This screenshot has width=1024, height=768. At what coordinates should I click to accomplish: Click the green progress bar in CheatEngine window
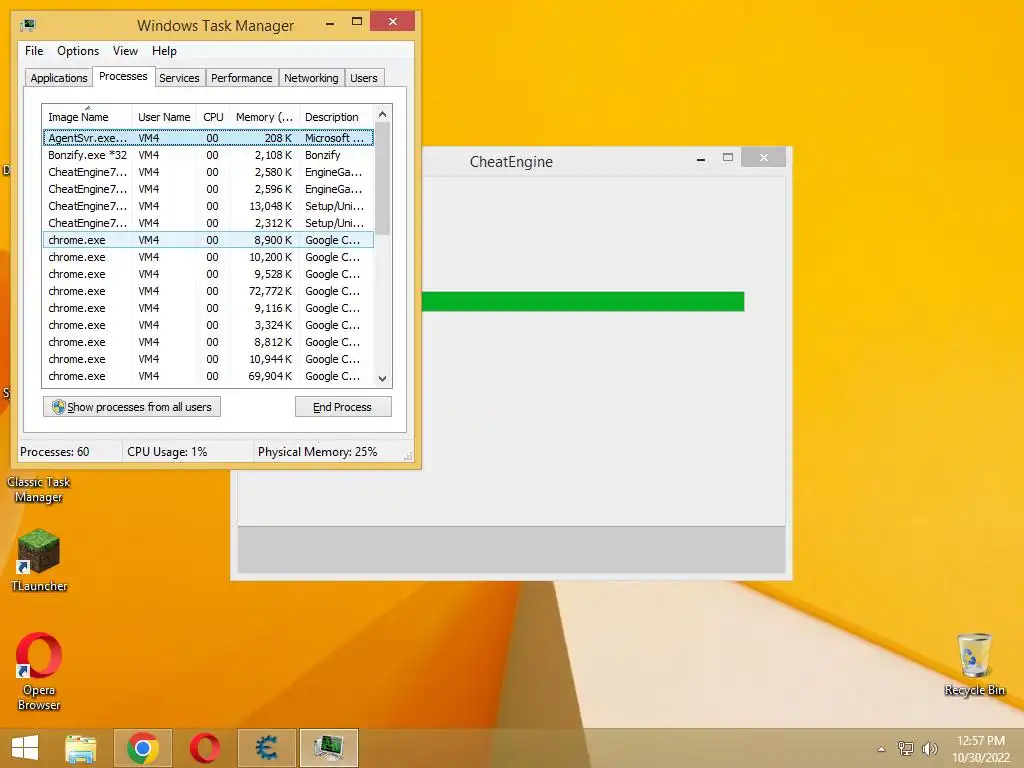583,302
